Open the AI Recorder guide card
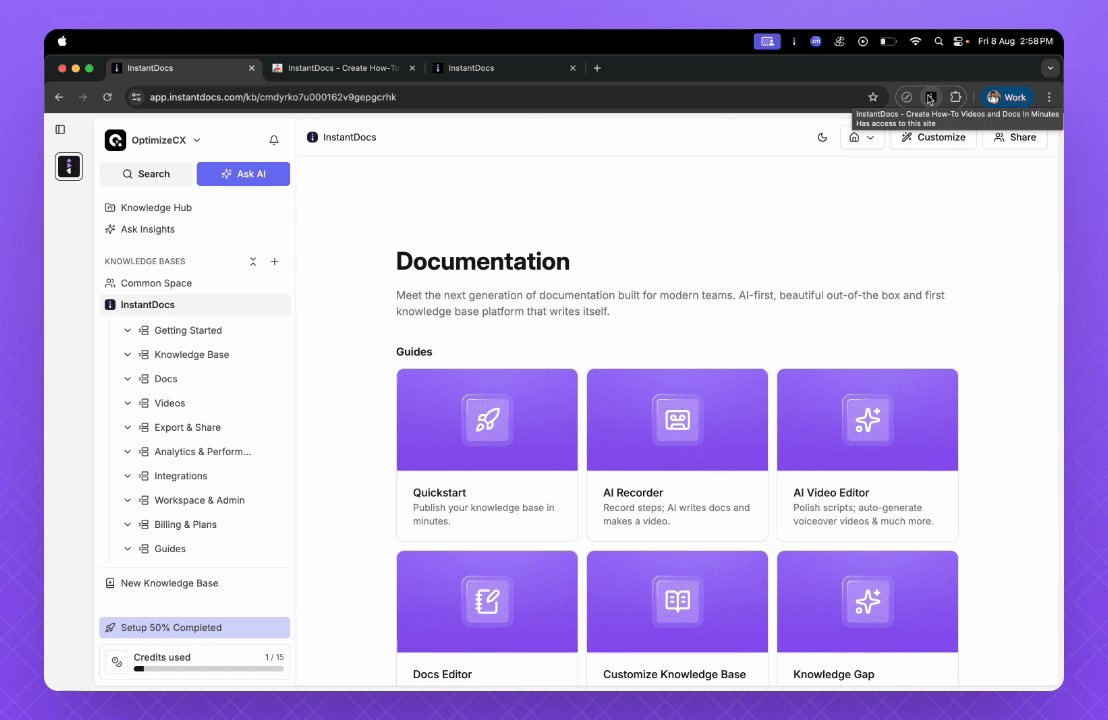Viewport: 1108px width, 720px height. [677, 454]
